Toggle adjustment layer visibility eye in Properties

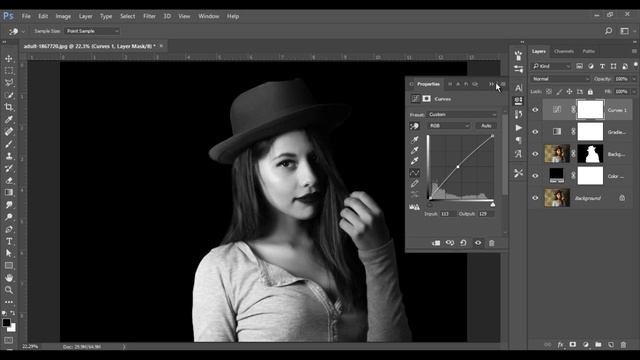pos(478,243)
